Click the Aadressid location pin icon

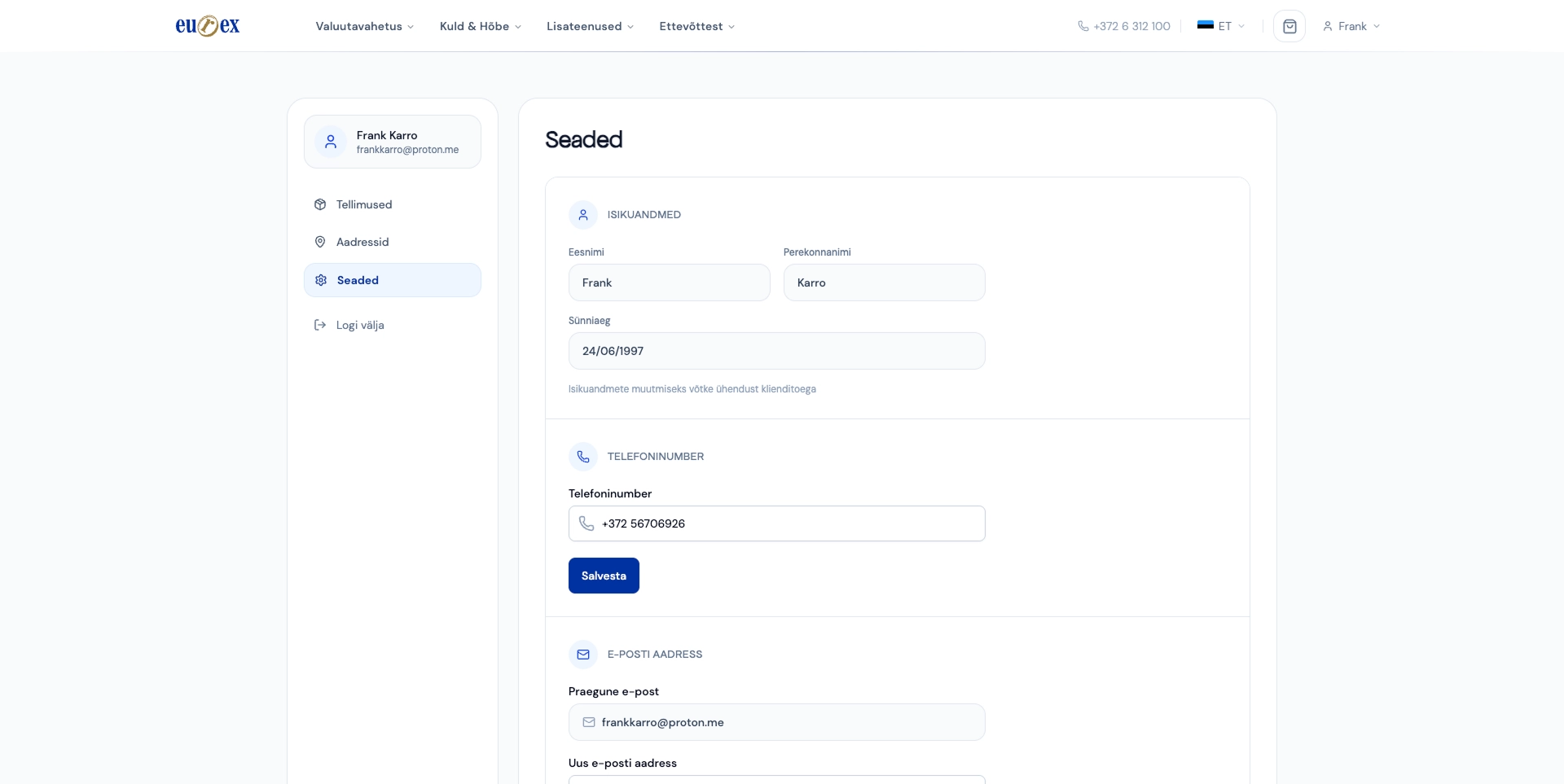pos(320,242)
